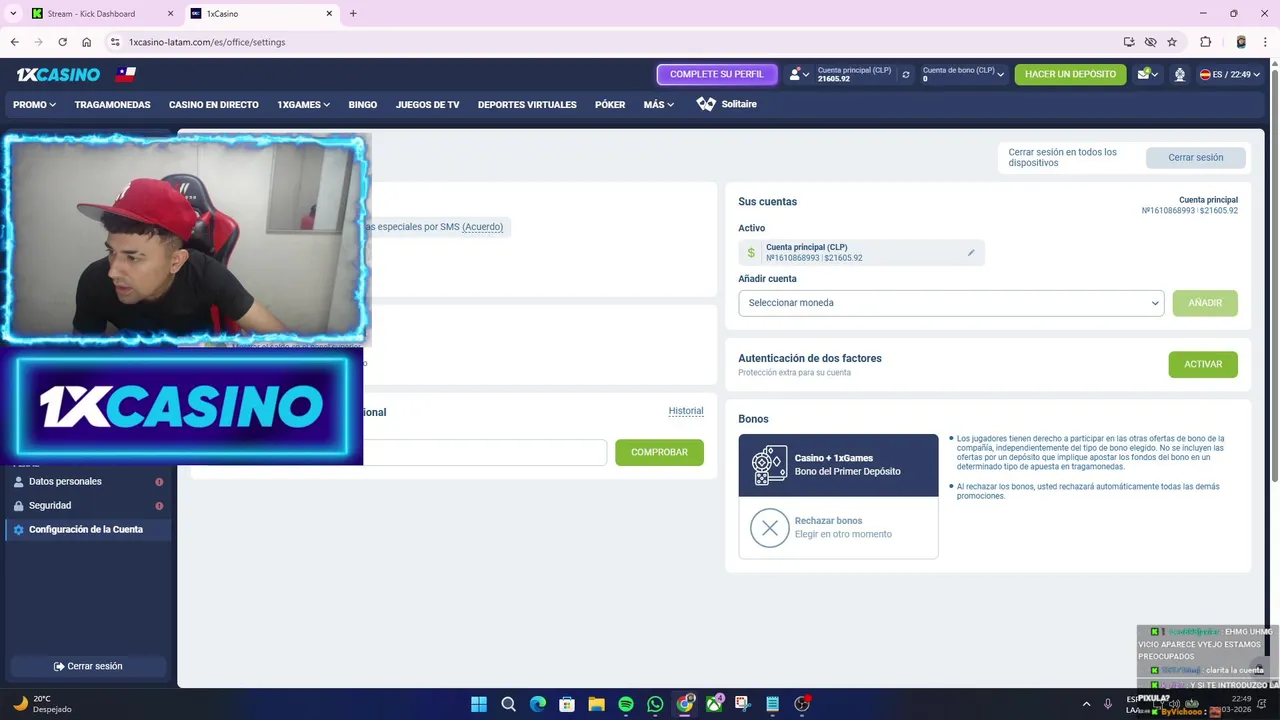Open DEPORTES VIRTUALES
Image resolution: width=1280 pixels, height=720 pixels.
tap(527, 104)
